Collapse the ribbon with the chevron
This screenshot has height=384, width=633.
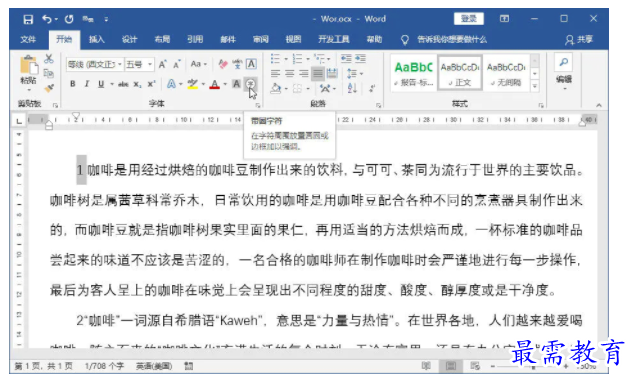coord(599,105)
